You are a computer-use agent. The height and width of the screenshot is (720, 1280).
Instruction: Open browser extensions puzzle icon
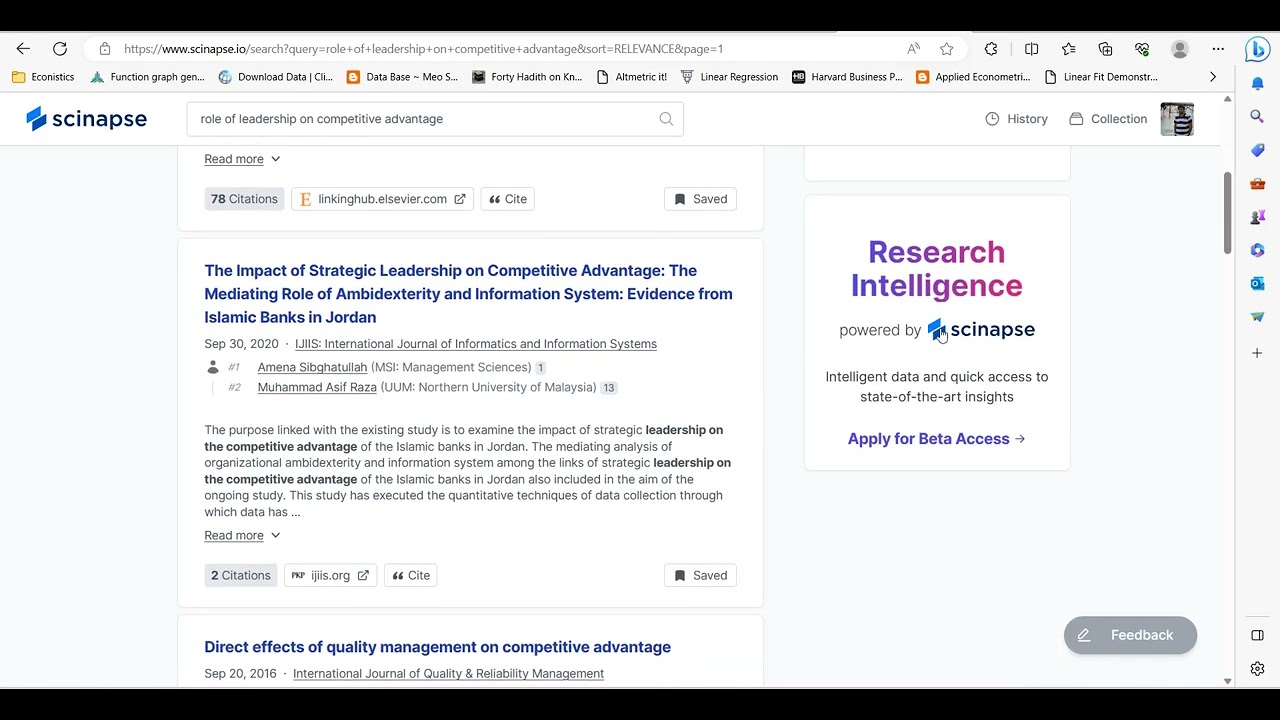991,48
